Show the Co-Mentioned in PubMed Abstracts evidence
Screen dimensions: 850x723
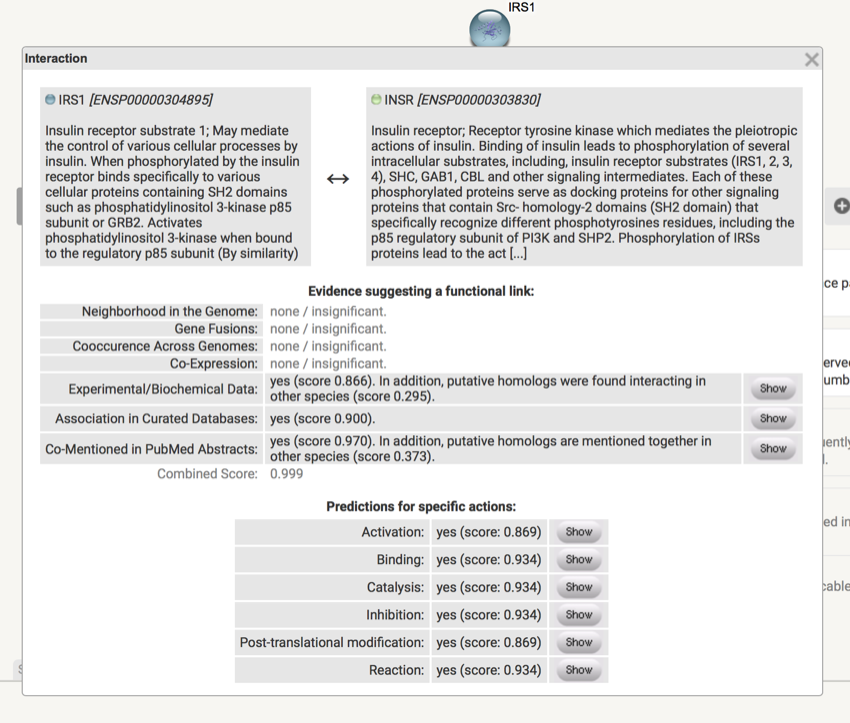point(773,449)
